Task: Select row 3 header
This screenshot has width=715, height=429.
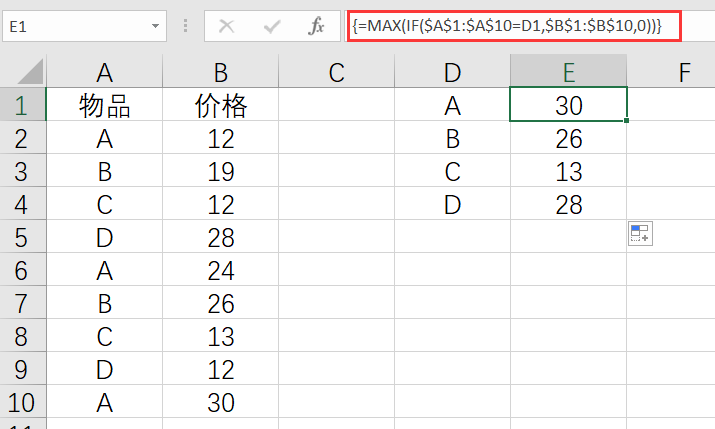Action: pos(23,170)
